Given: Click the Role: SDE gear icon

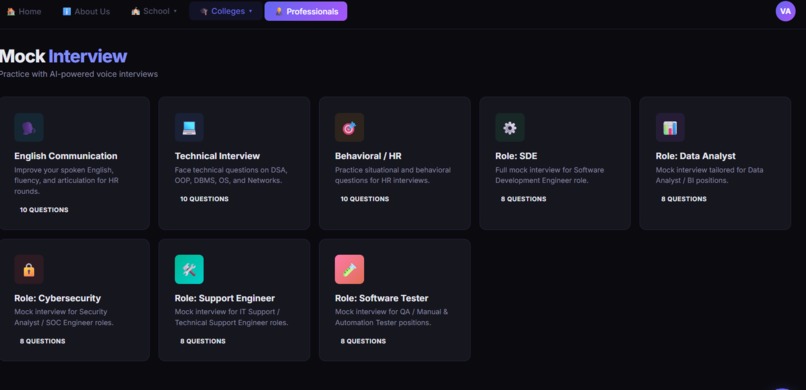Looking at the screenshot, I should click(x=510, y=127).
